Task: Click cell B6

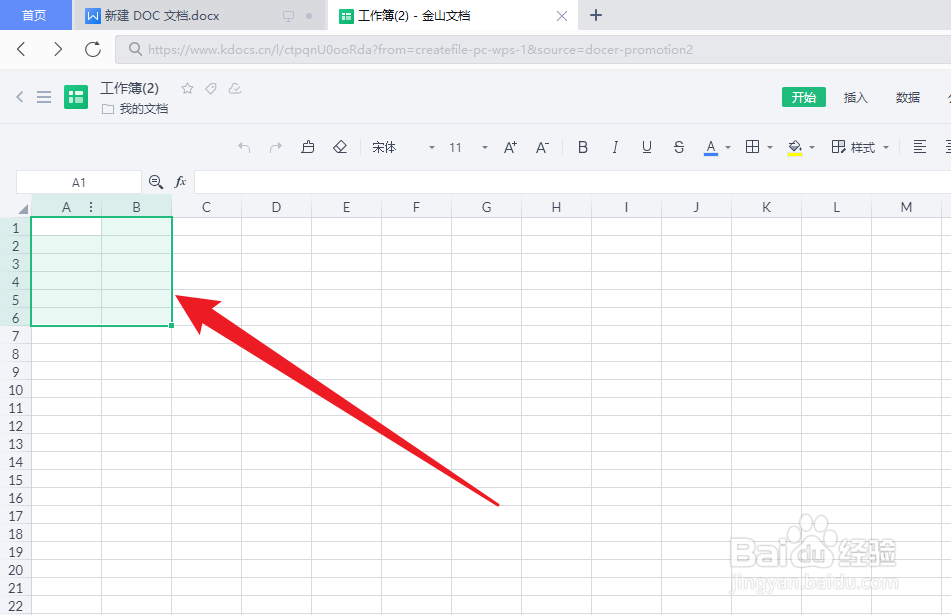Action: pos(136,317)
